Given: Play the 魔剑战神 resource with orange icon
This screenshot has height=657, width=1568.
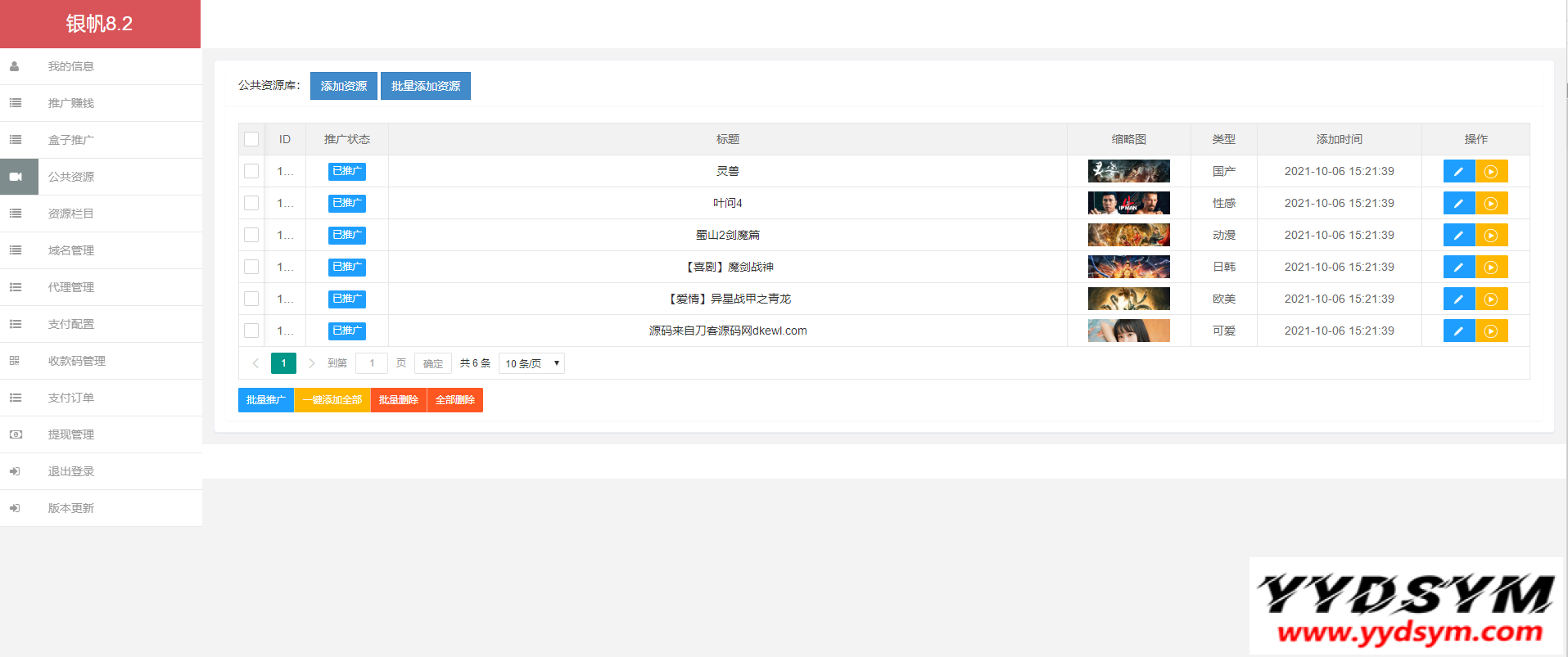Looking at the screenshot, I should pyautogui.click(x=1491, y=268).
